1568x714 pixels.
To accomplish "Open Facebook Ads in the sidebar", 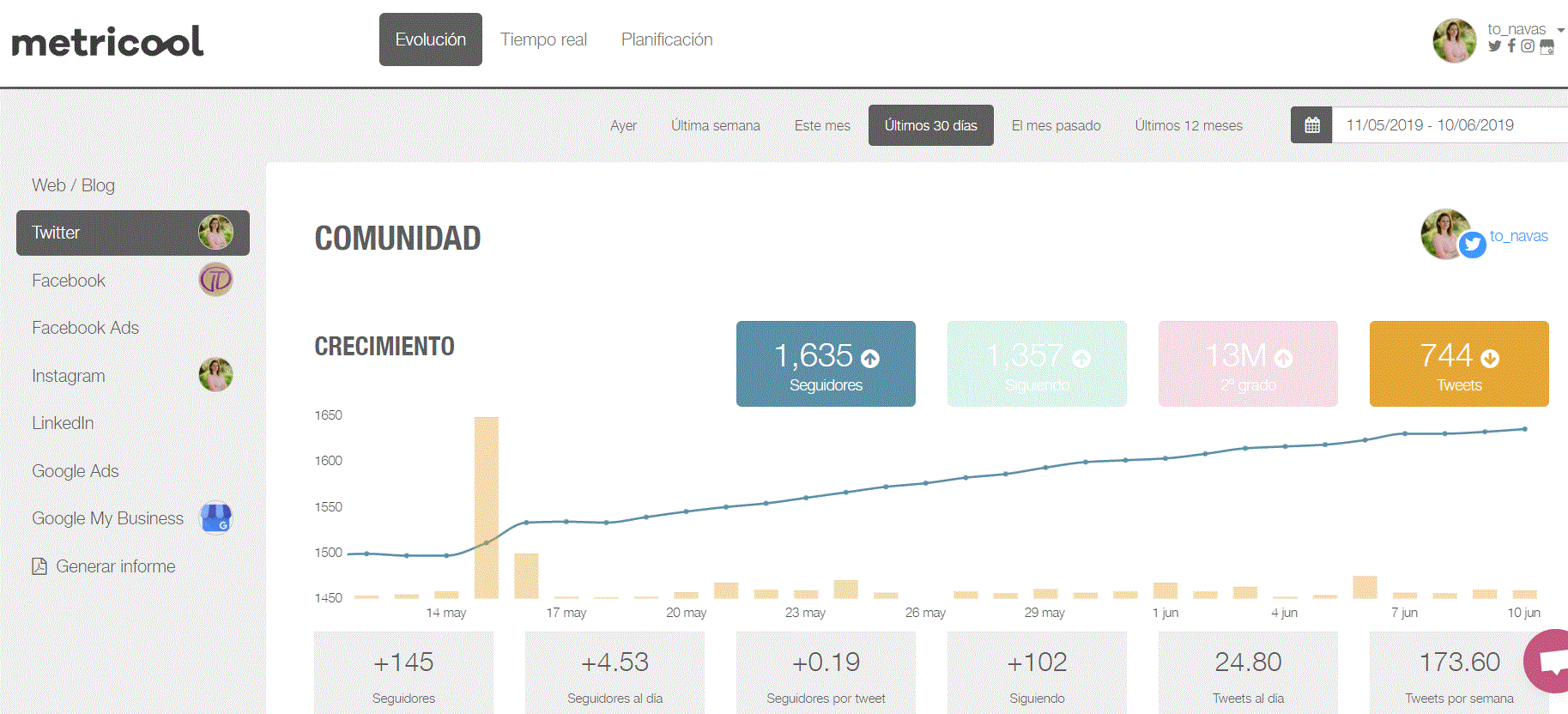I will click(x=85, y=328).
